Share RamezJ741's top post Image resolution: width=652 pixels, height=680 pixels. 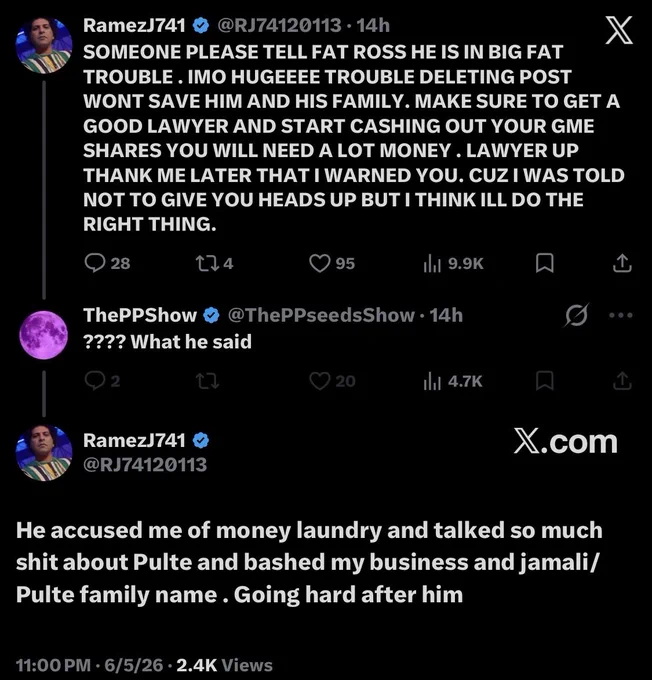click(622, 263)
